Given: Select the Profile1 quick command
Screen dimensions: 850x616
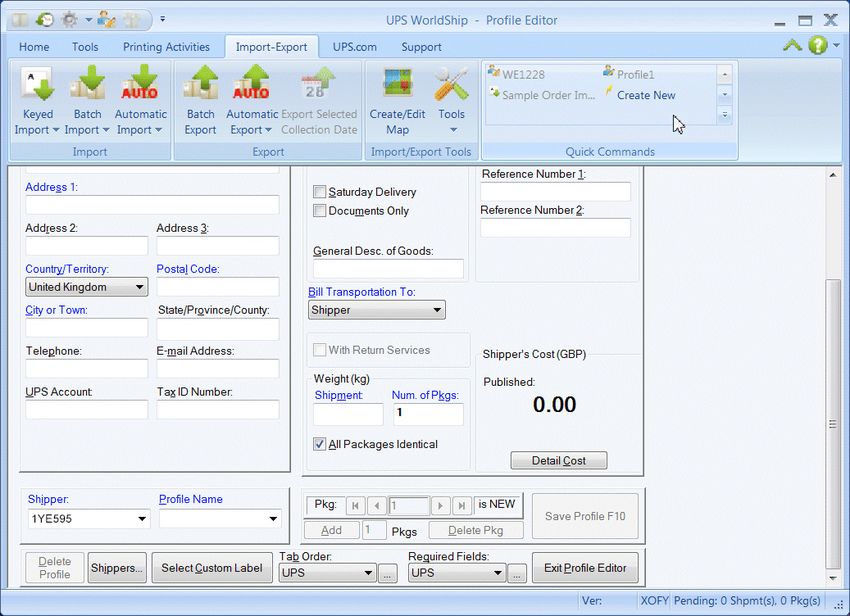Looking at the screenshot, I should pyautogui.click(x=629, y=74).
